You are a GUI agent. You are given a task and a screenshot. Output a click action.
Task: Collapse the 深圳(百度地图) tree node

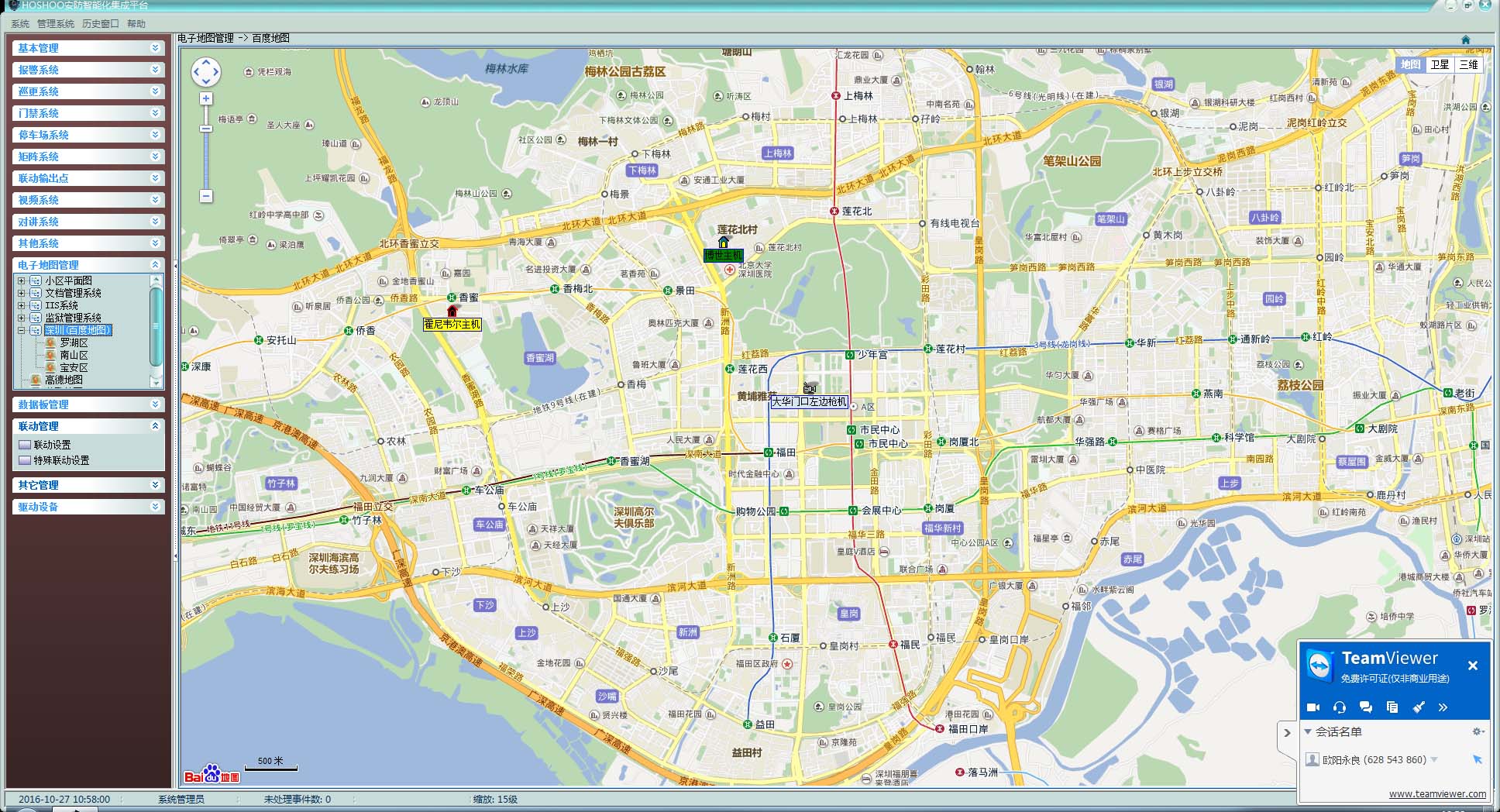22,330
